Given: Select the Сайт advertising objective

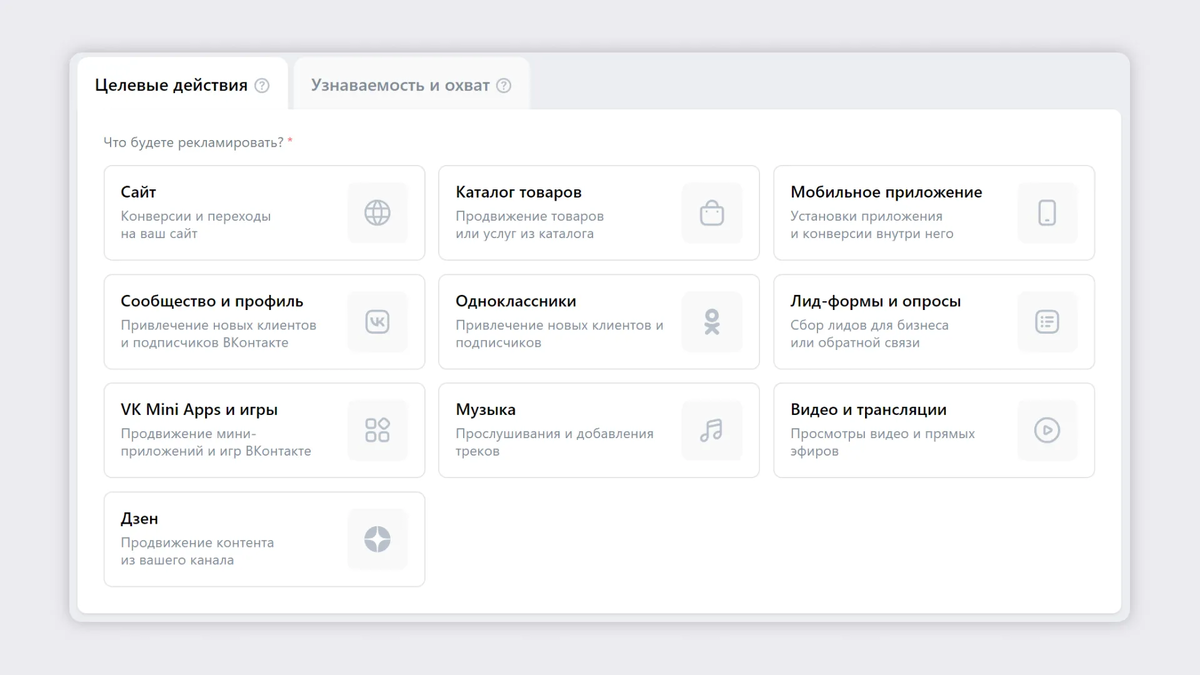Looking at the screenshot, I should point(230,212).
